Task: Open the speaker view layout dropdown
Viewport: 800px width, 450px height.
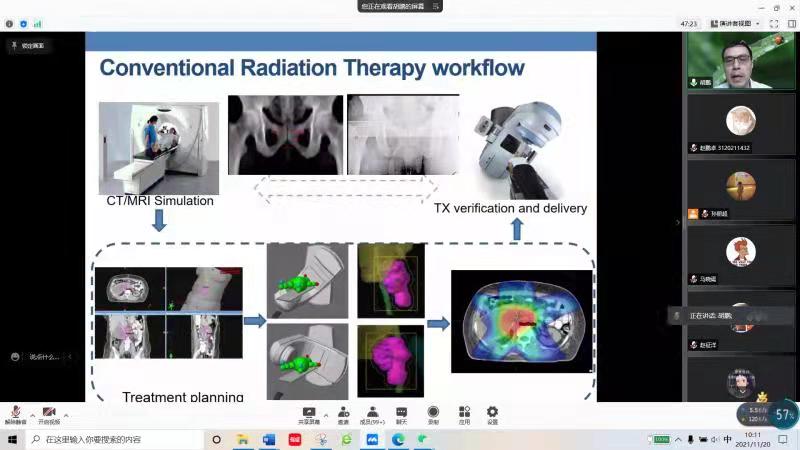Action: click(x=736, y=23)
